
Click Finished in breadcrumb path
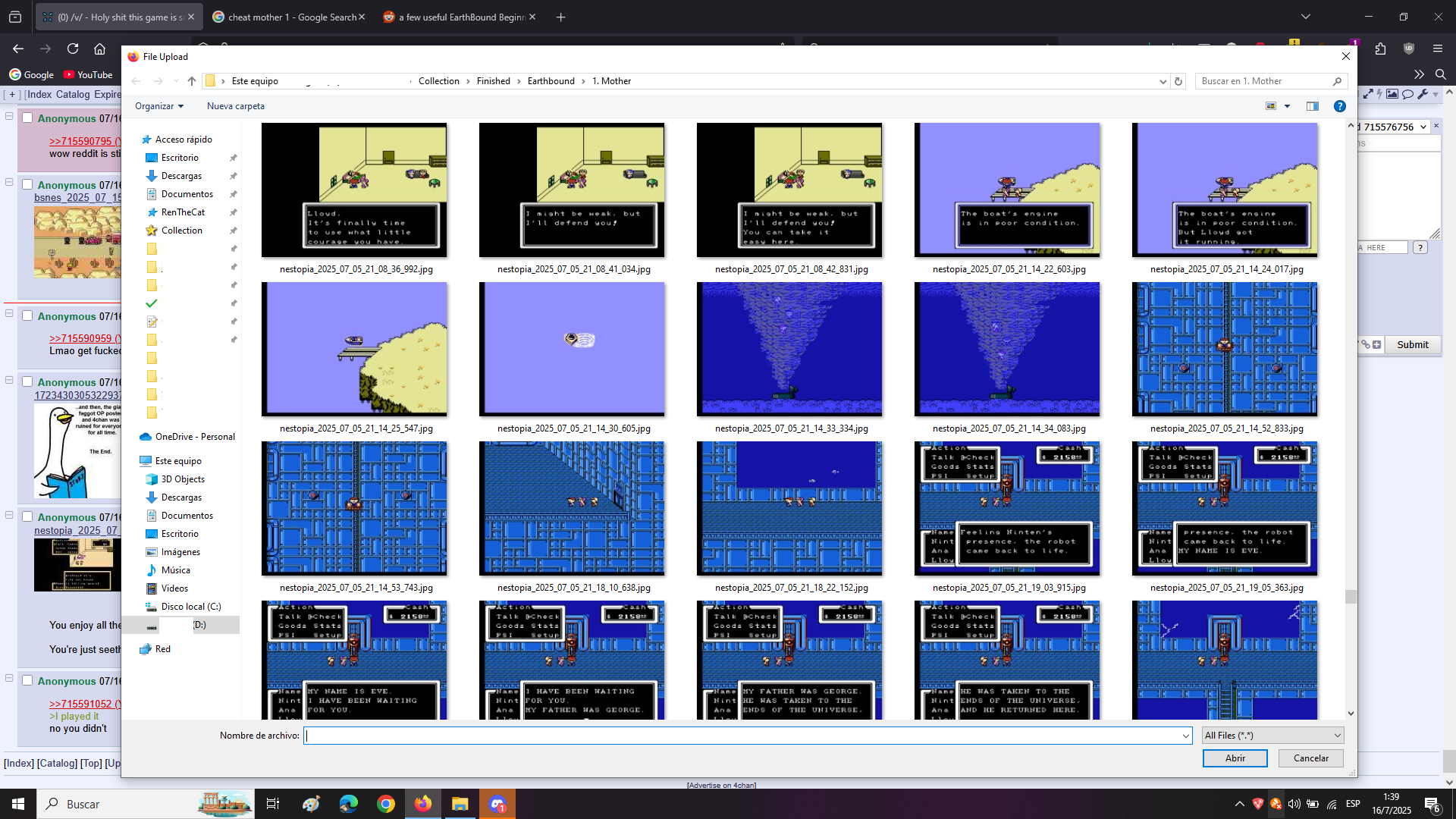[494, 81]
